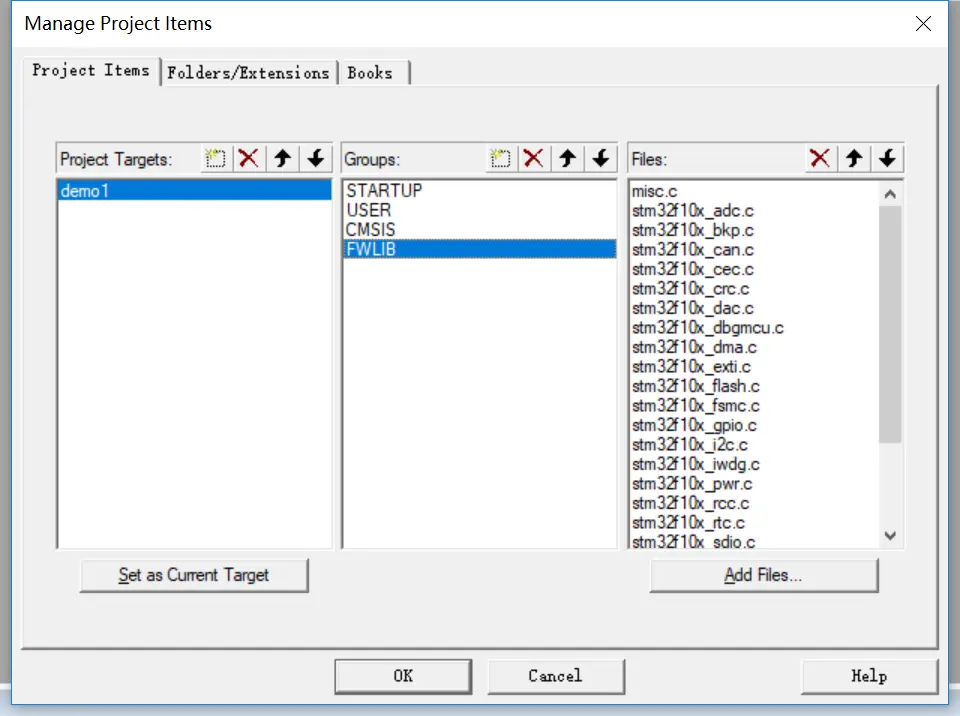Select the CMSIS group

pos(479,230)
